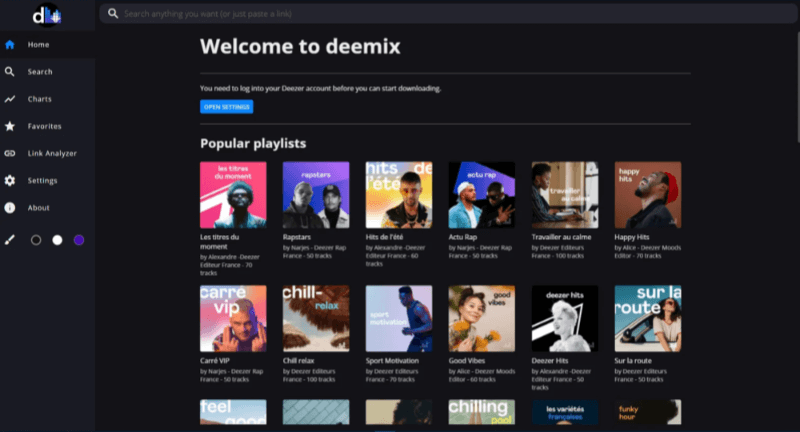
Task: Open the Home sidebar item
Action: pos(47,45)
